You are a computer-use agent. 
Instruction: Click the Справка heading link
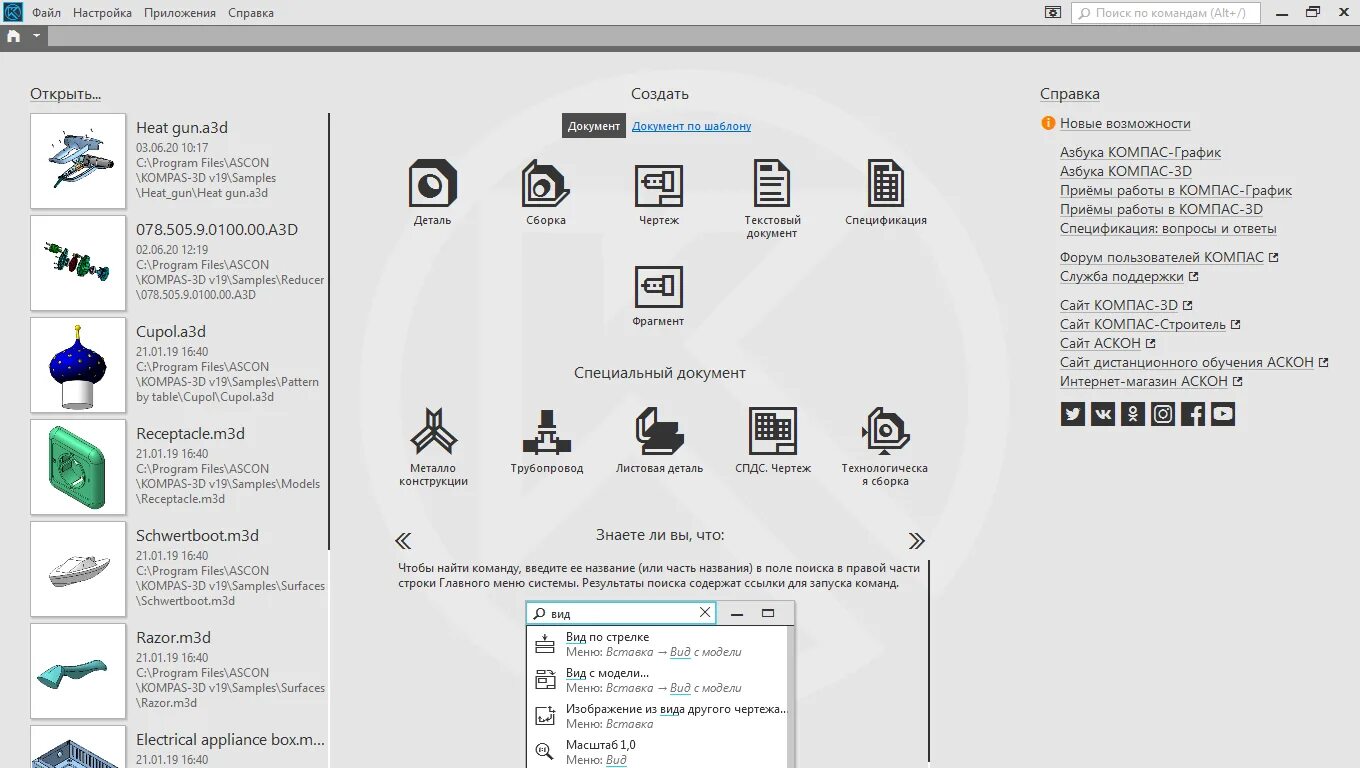[x=1070, y=94]
